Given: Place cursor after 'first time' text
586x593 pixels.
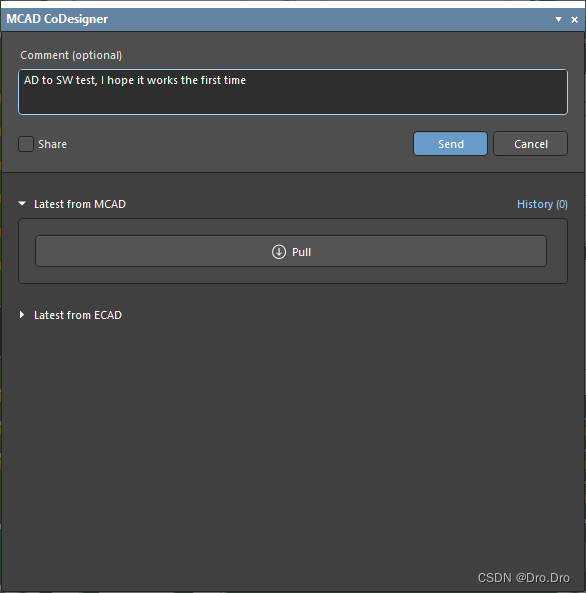Looking at the screenshot, I should [x=247, y=80].
